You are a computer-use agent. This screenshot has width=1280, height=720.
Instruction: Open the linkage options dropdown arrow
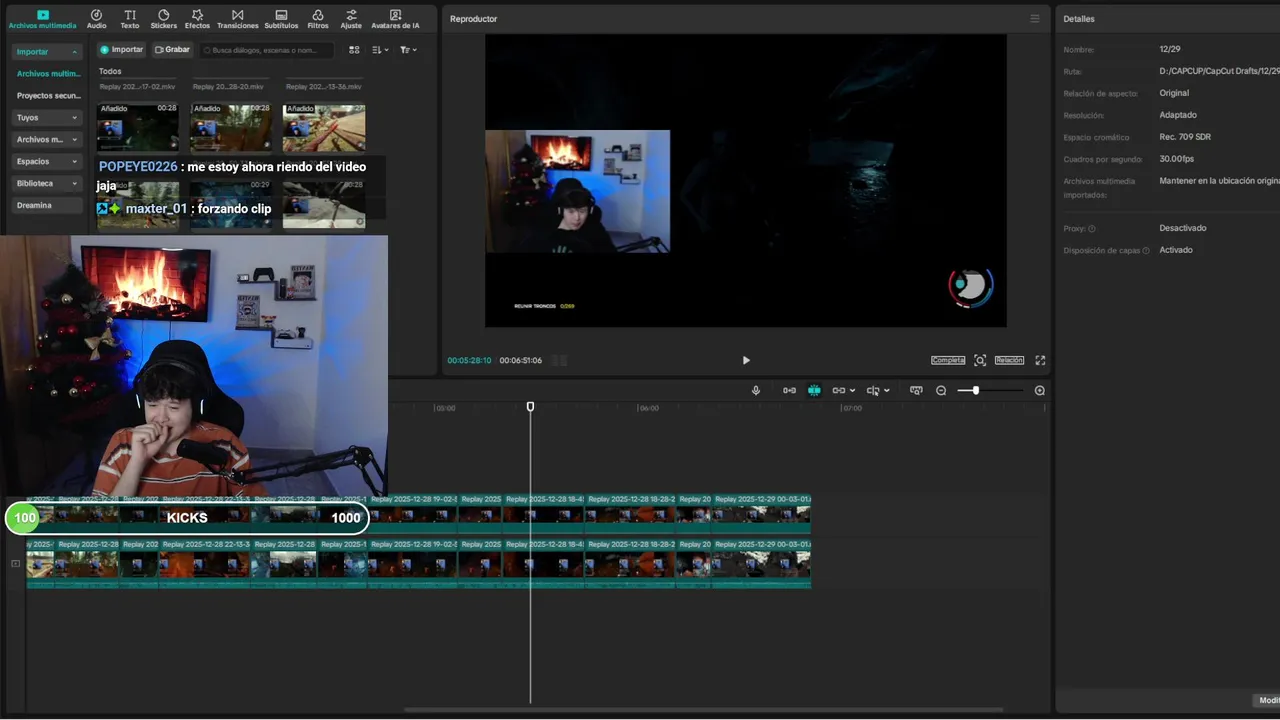pyautogui.click(x=852, y=391)
